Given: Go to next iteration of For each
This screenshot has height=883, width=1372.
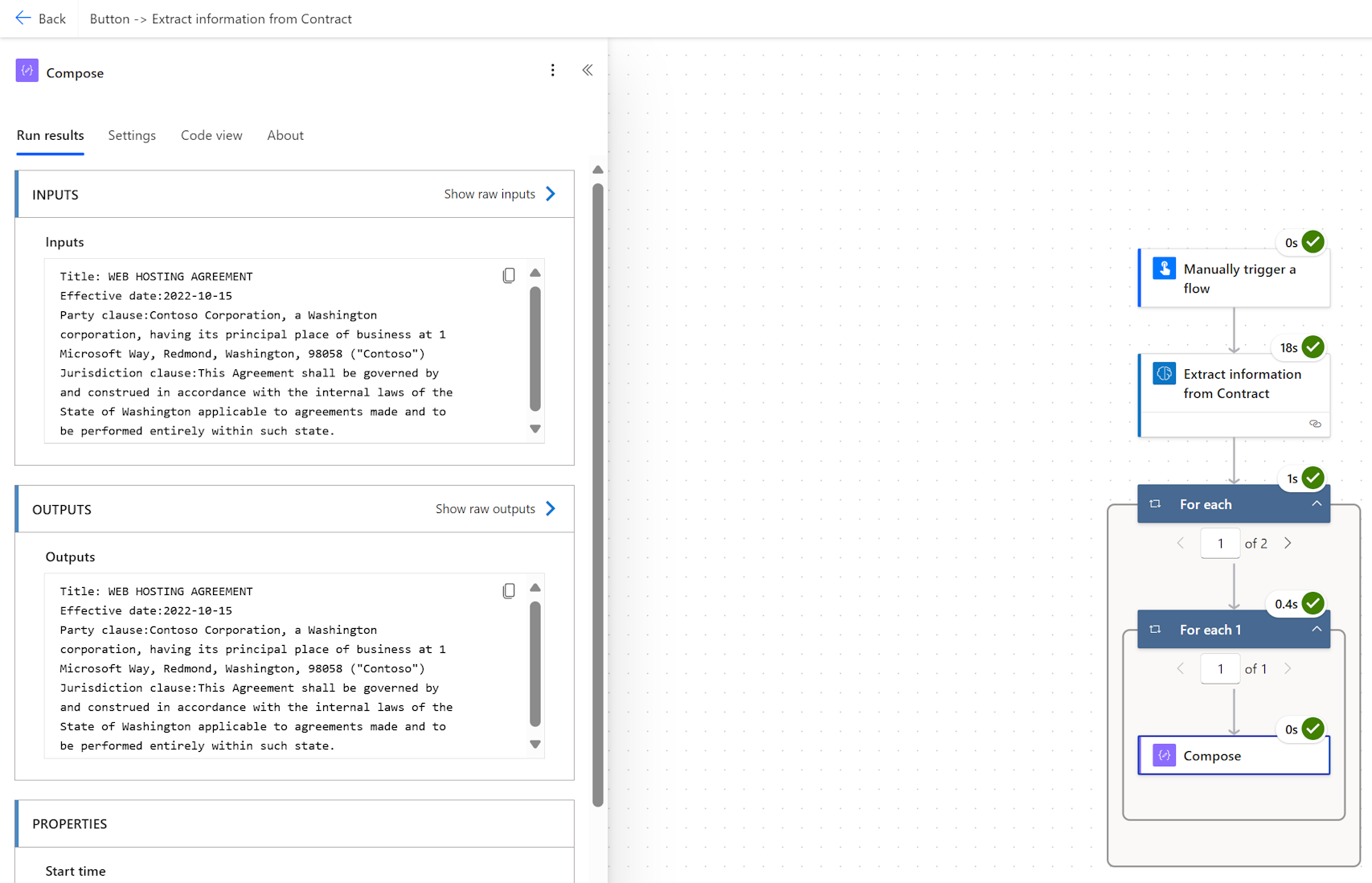Looking at the screenshot, I should (x=1288, y=543).
